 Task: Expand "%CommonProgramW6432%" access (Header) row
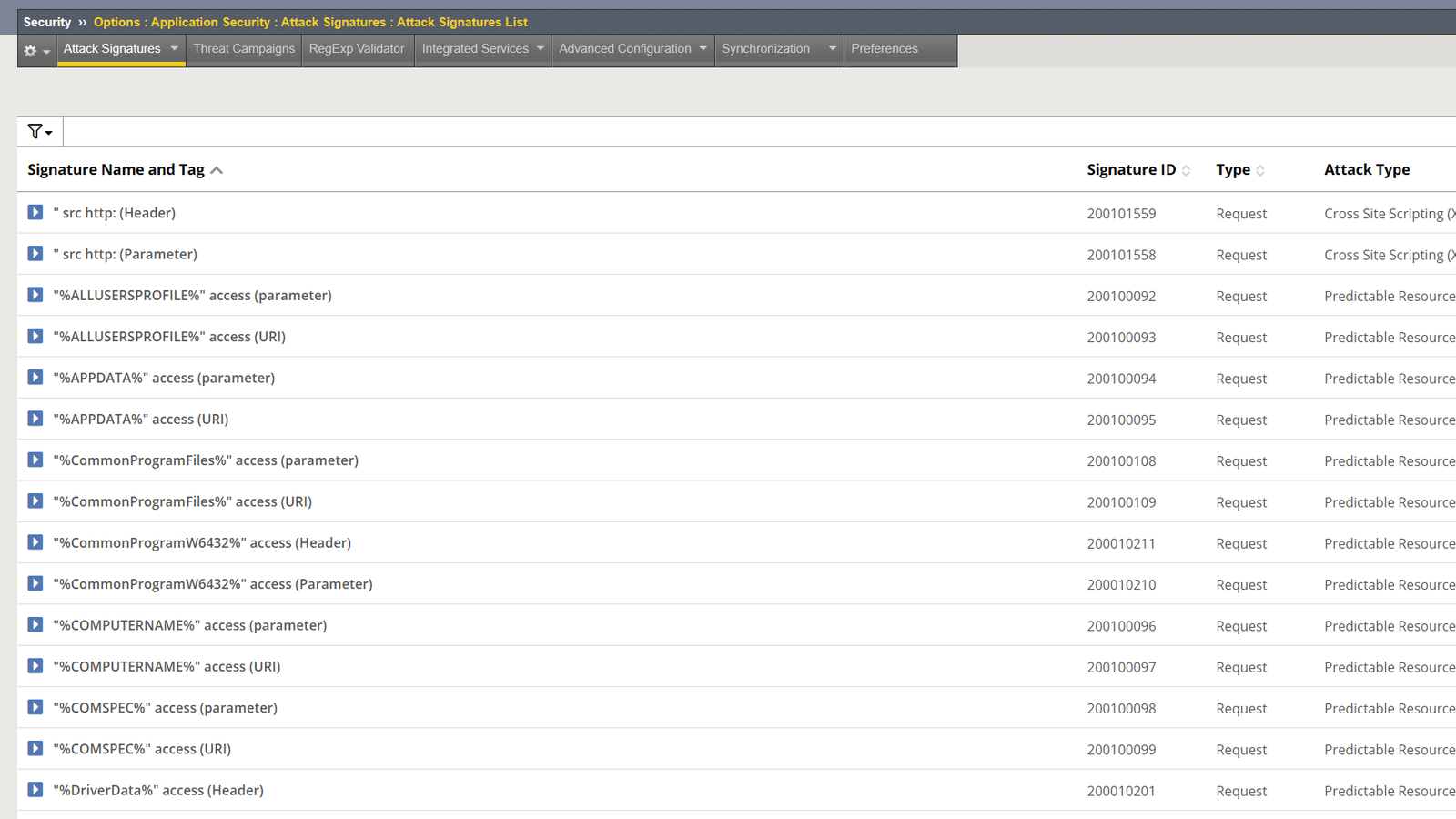(x=35, y=542)
